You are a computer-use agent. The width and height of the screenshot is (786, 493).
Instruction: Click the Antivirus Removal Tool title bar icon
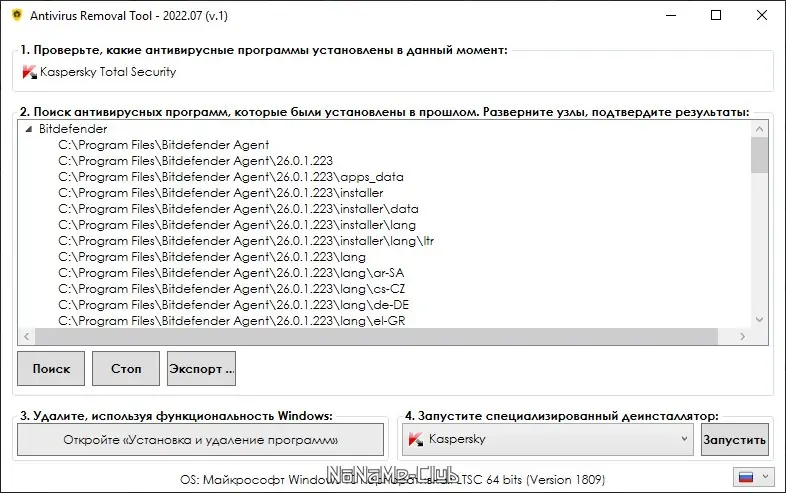point(16,15)
